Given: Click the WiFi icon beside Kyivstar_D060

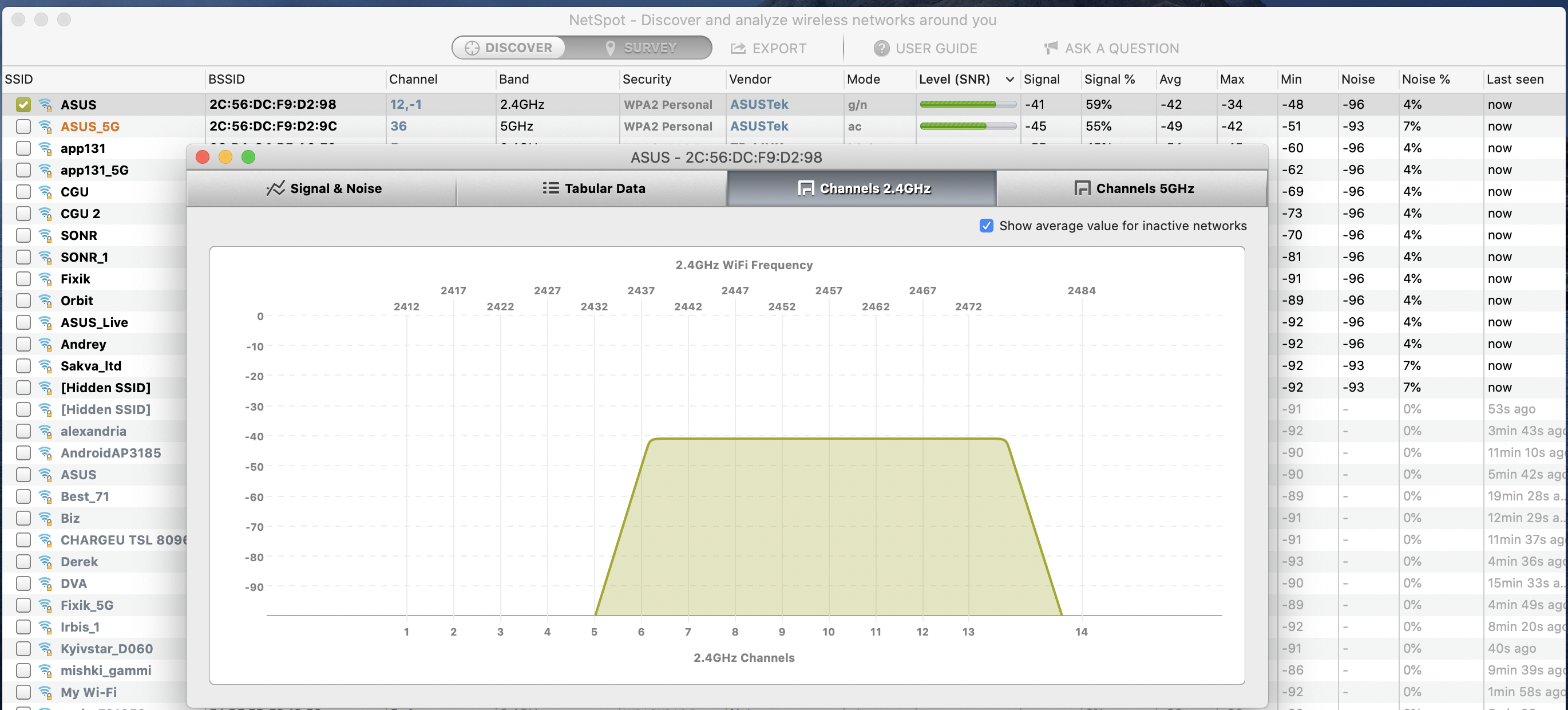Looking at the screenshot, I should (45, 649).
